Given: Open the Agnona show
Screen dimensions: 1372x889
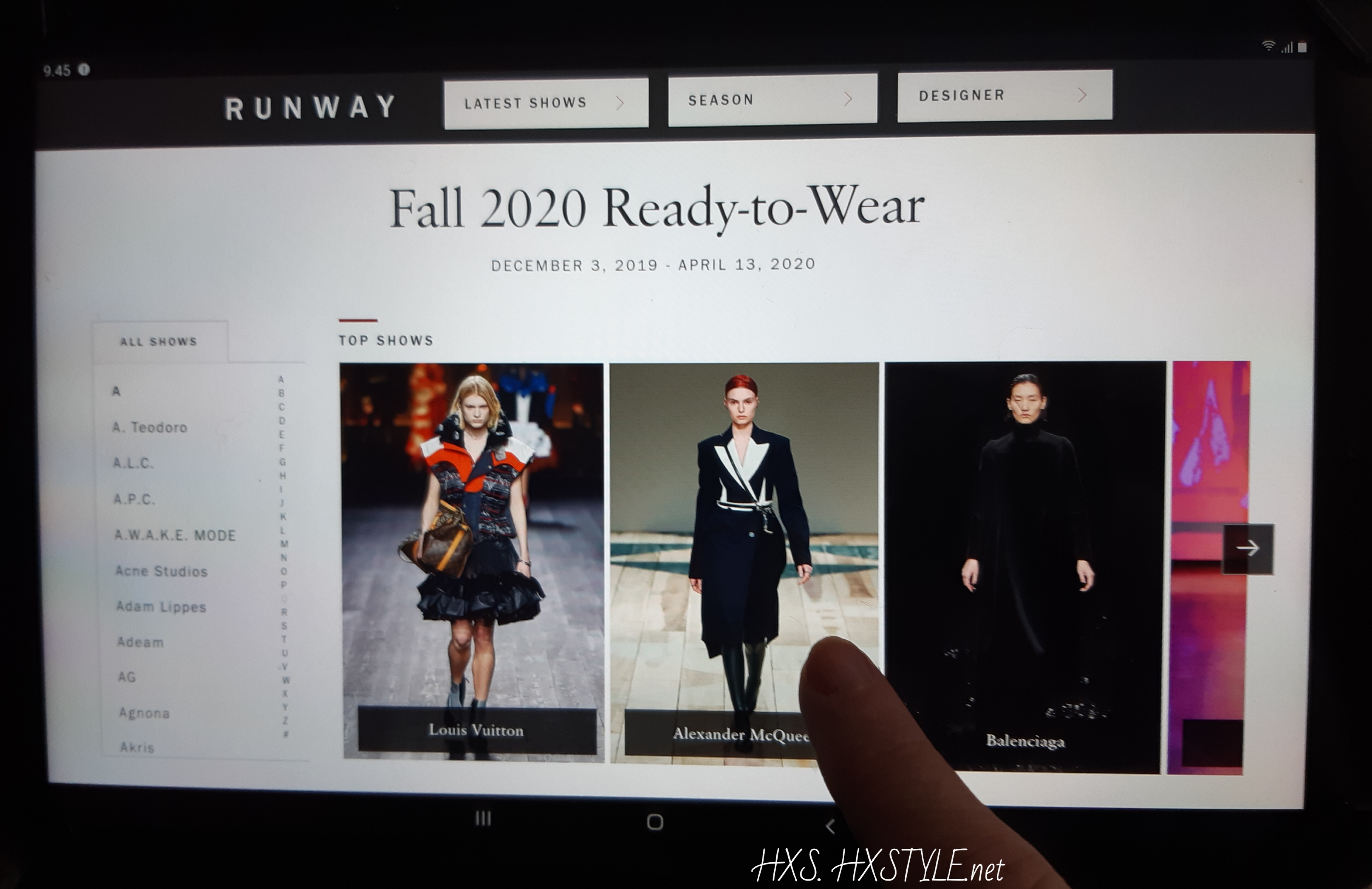Looking at the screenshot, I should 144,713.
